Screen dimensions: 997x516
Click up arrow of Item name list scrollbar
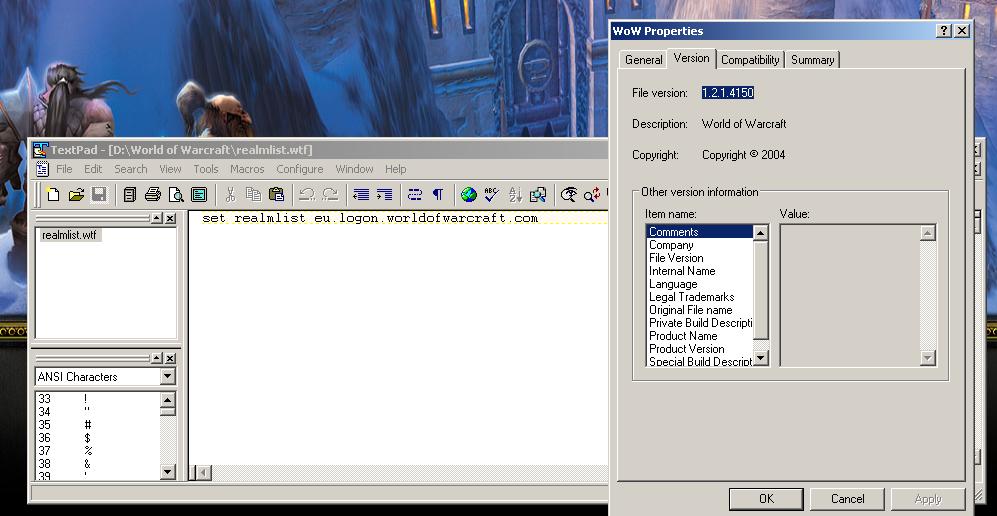click(x=761, y=233)
